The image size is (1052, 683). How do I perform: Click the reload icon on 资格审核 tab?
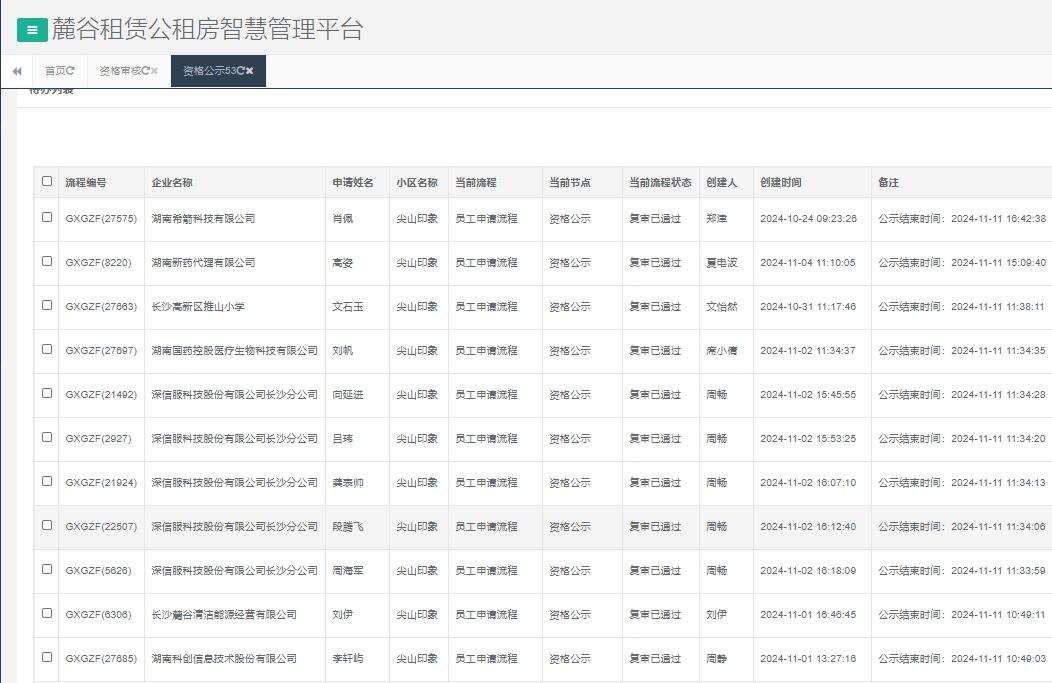(146, 71)
